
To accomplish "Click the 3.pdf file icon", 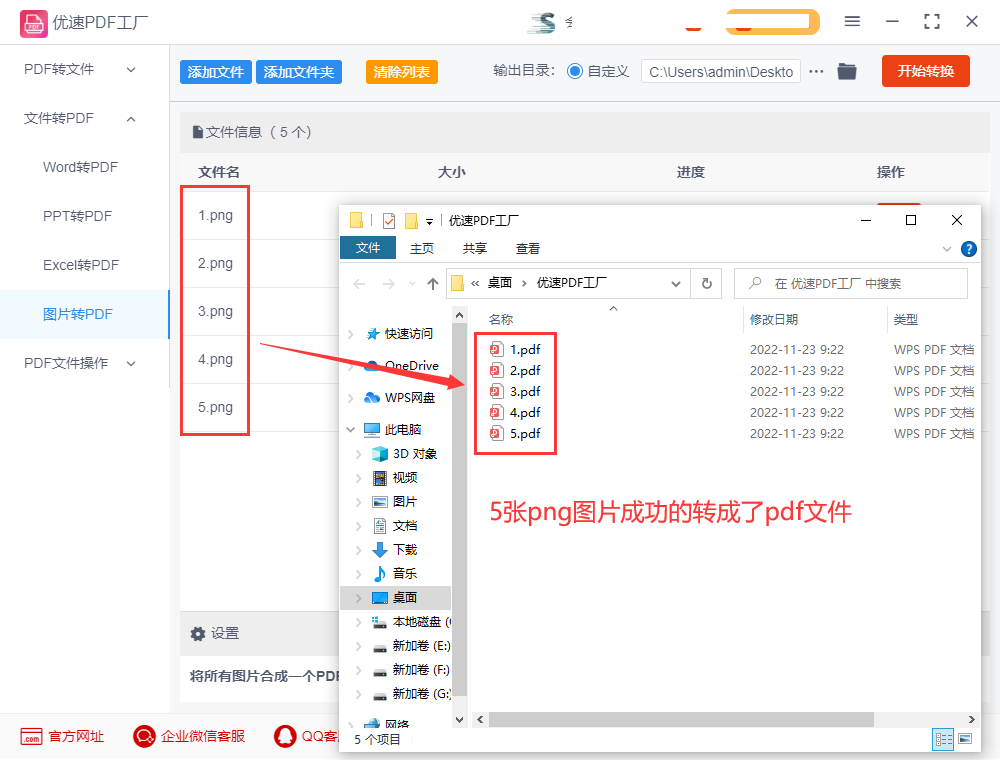I will 496,391.
